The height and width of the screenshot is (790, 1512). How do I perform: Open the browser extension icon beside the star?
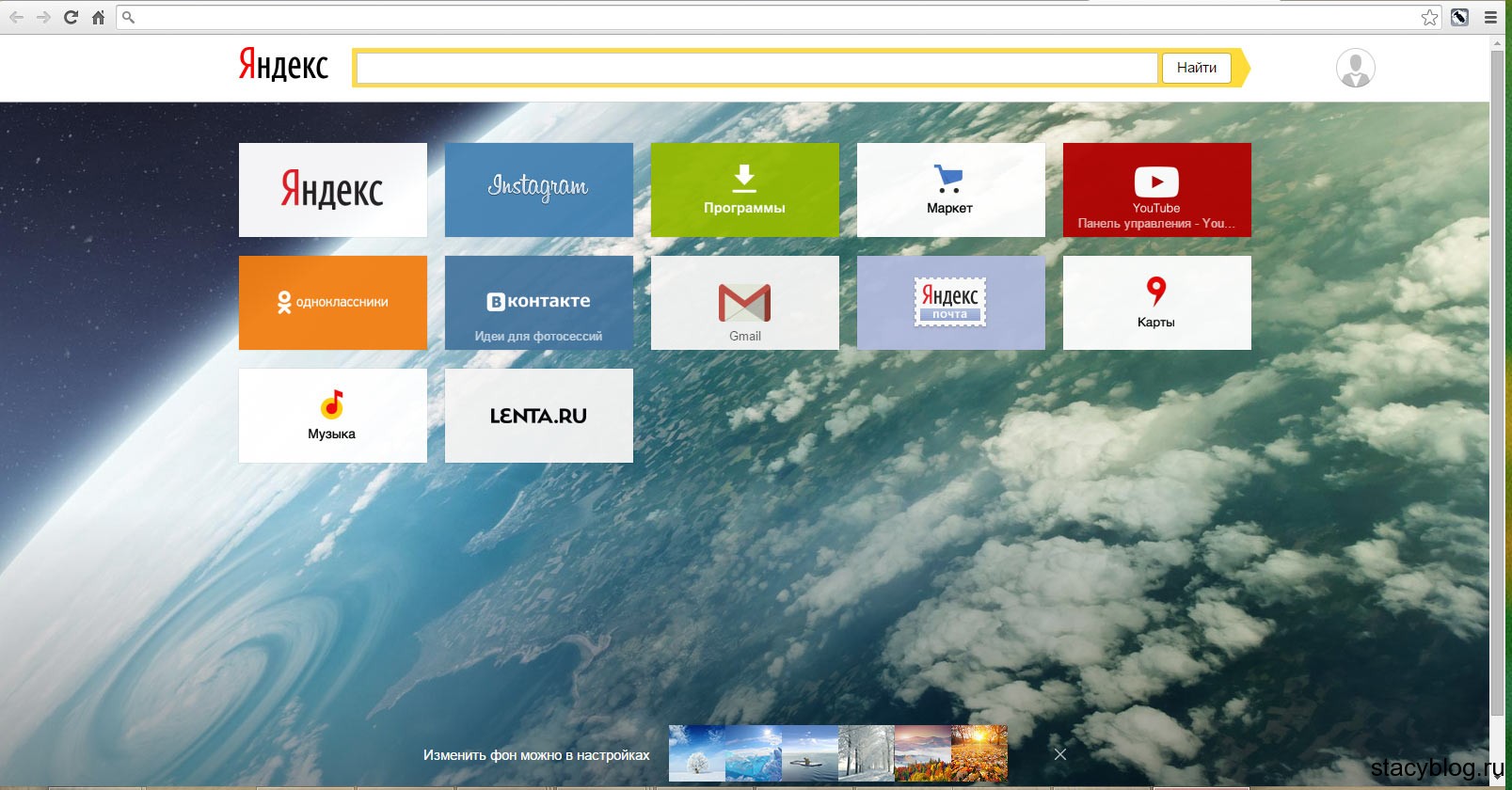tap(1459, 17)
